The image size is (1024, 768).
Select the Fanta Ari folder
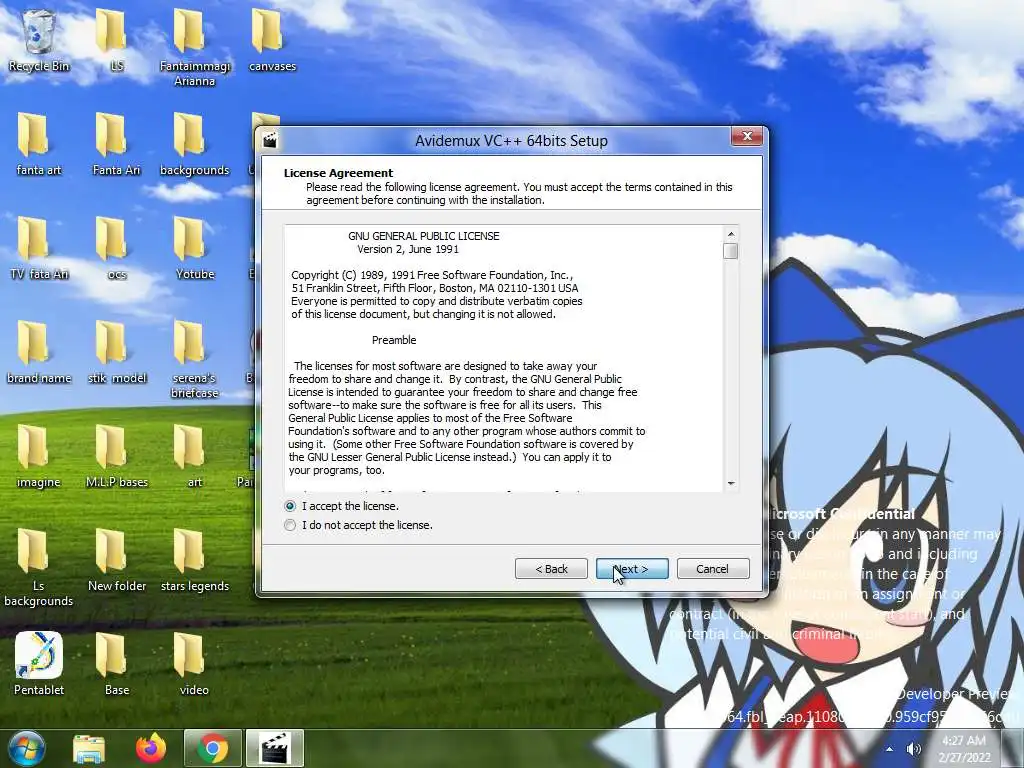116,144
